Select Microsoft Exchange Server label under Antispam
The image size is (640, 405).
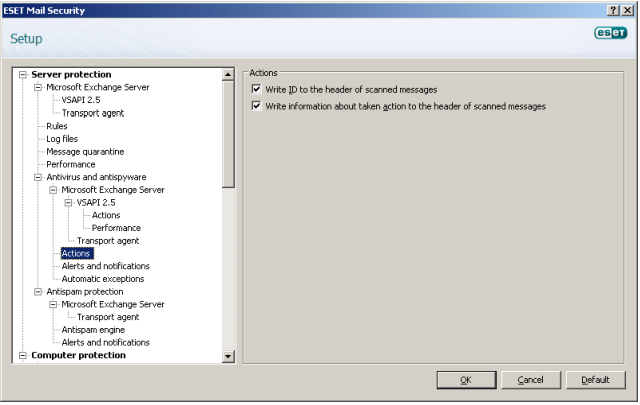coord(113,305)
